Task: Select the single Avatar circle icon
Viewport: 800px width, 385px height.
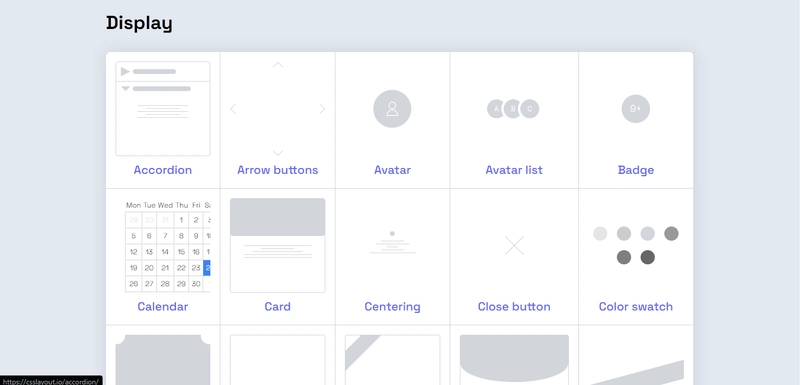Action: coord(392,109)
